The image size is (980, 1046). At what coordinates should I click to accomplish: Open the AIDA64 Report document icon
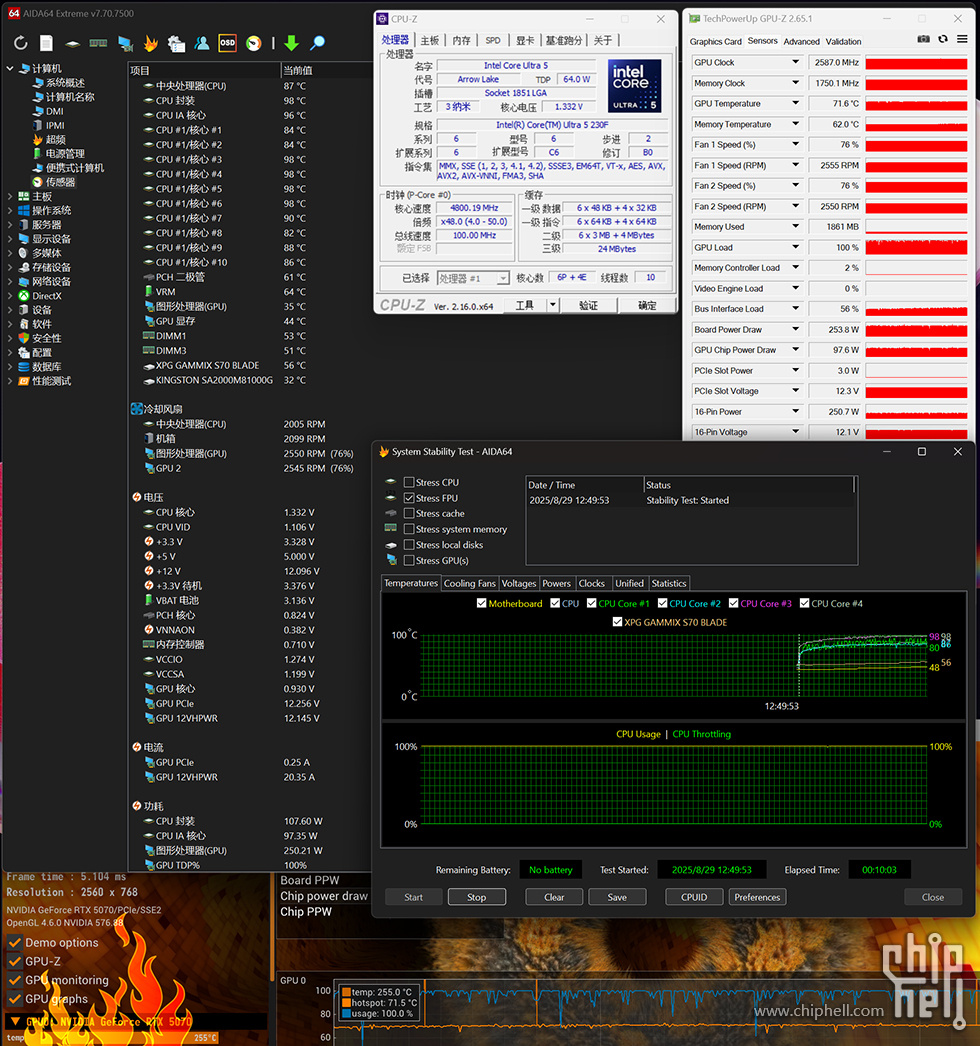(x=46, y=43)
